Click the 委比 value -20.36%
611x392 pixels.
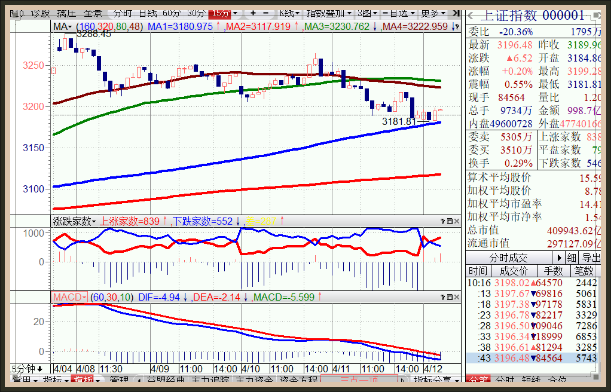(x=516, y=32)
